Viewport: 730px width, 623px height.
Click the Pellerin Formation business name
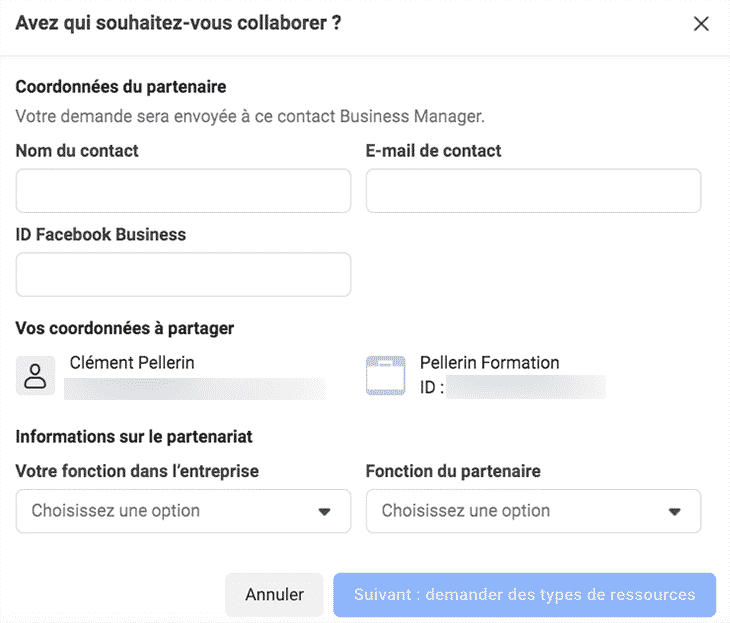pos(489,363)
